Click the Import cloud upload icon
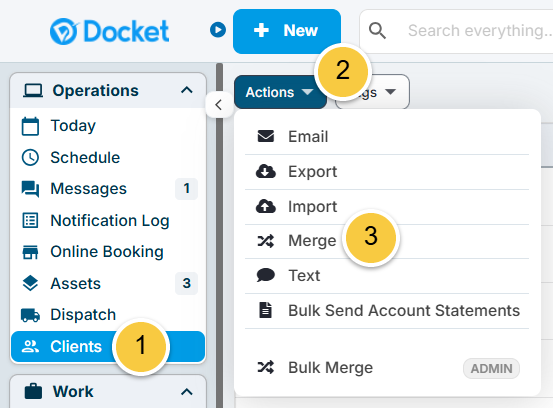The width and height of the screenshot is (553, 408). coord(266,206)
